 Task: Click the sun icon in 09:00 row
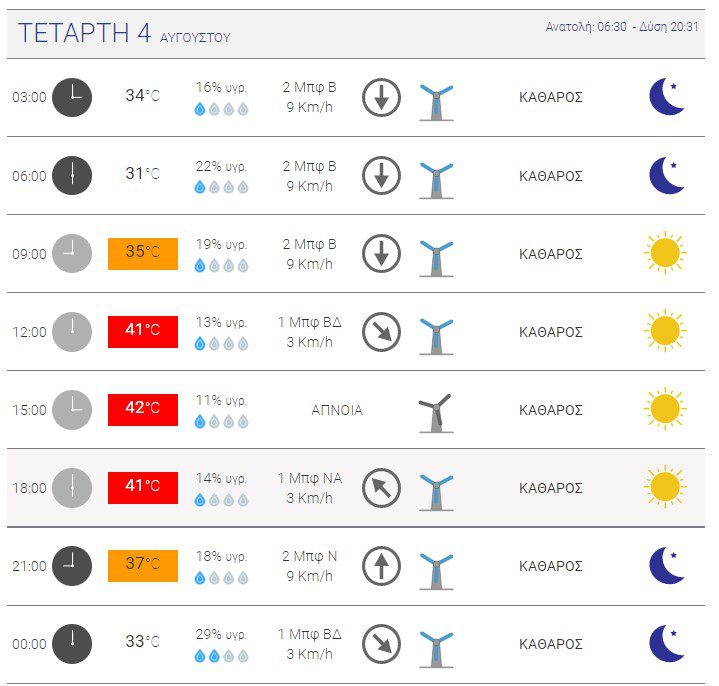pyautogui.click(x=665, y=253)
